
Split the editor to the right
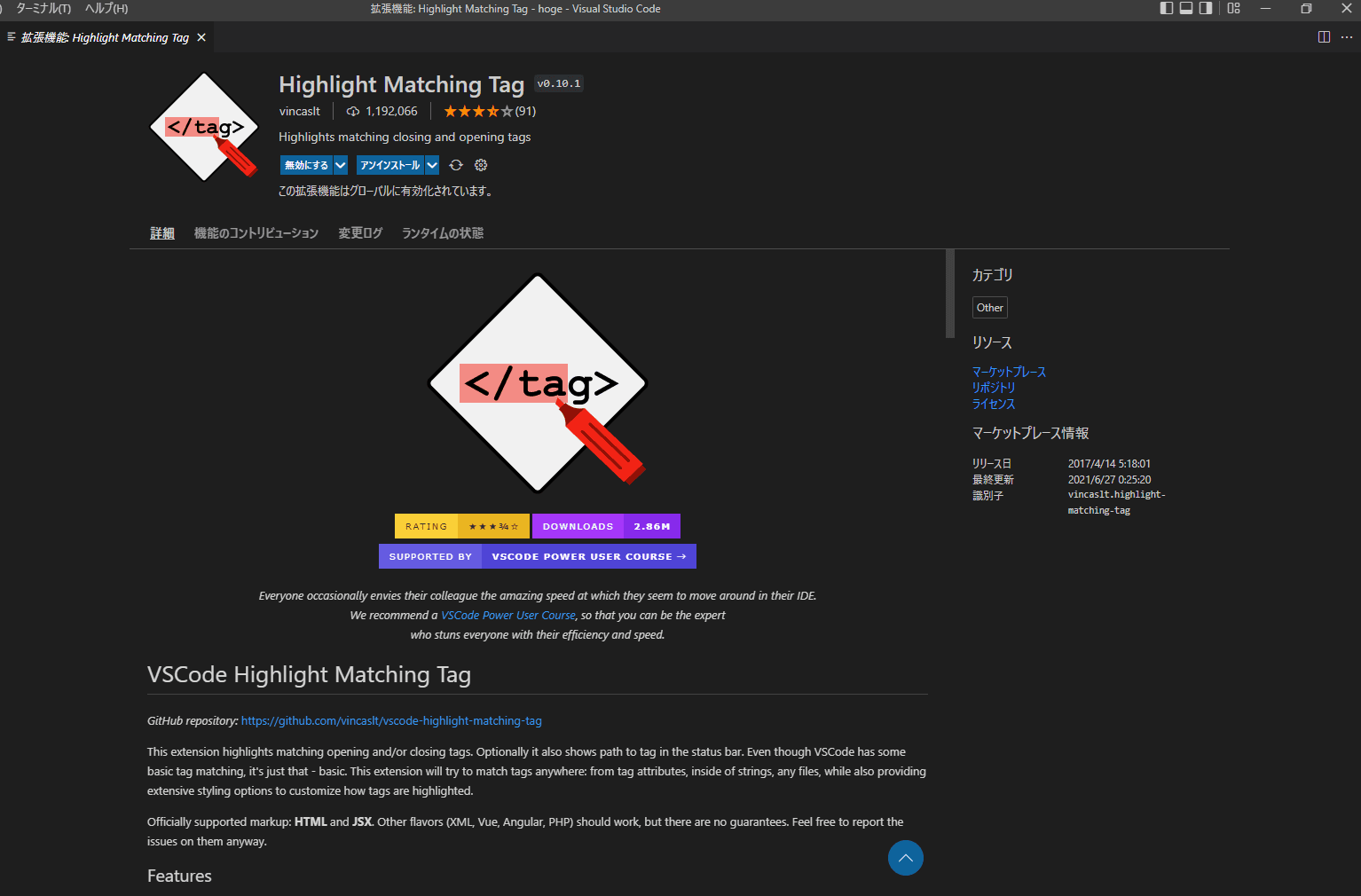[x=1324, y=37]
